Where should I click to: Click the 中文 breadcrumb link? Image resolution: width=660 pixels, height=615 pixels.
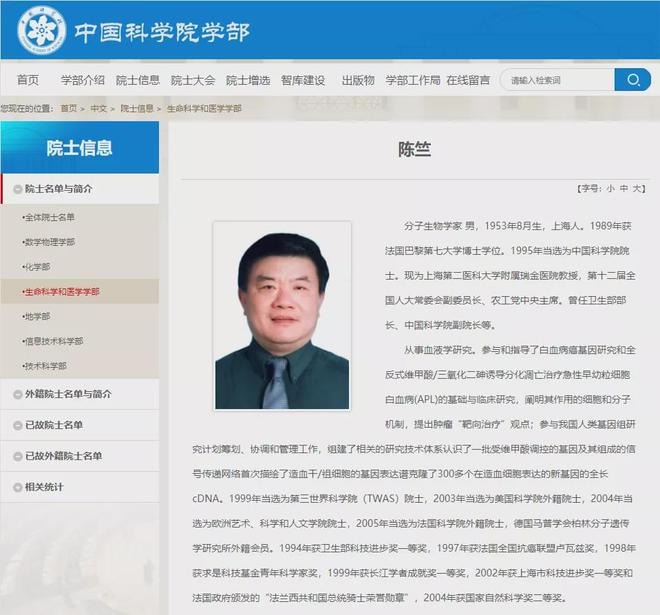98,109
